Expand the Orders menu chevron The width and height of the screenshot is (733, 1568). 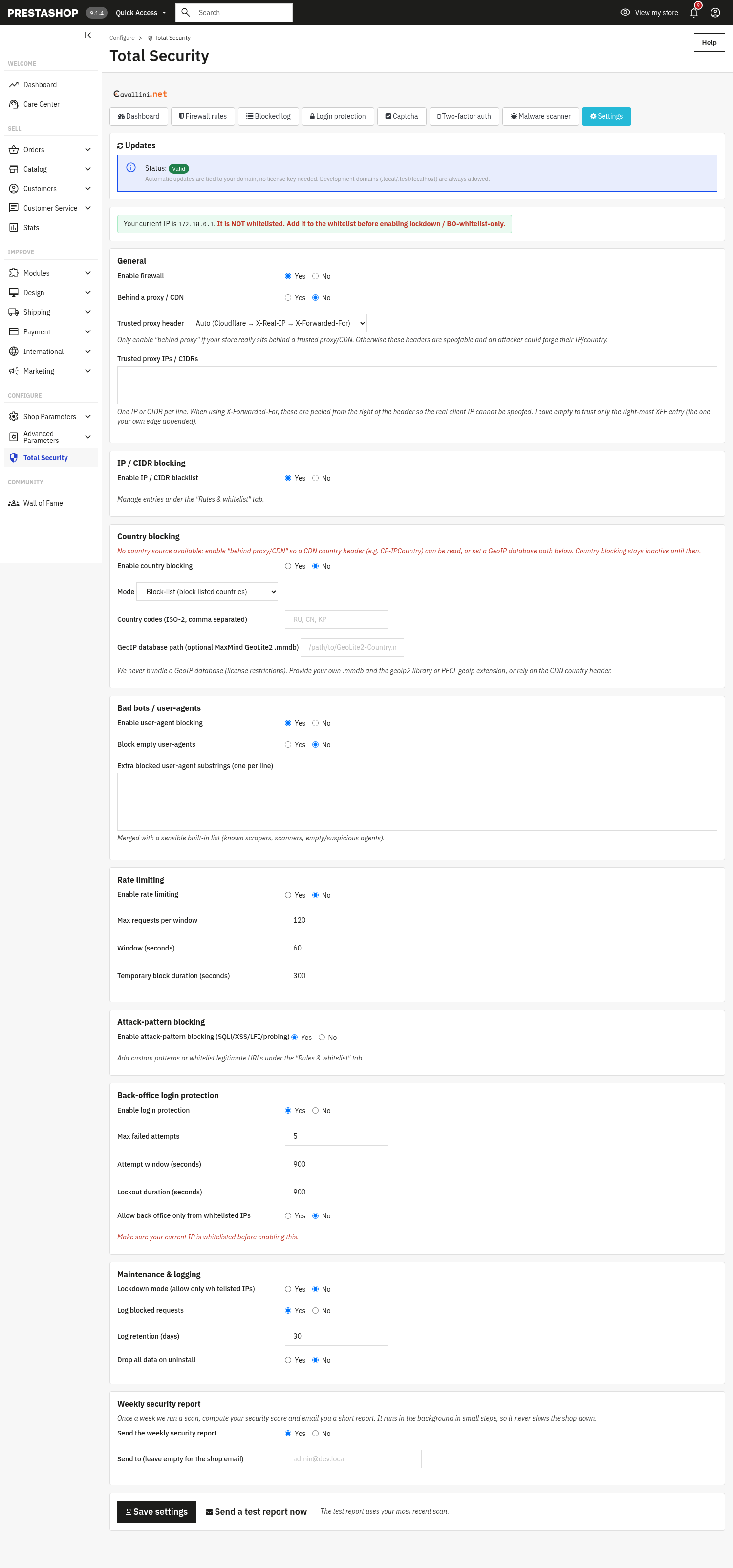tap(87, 149)
